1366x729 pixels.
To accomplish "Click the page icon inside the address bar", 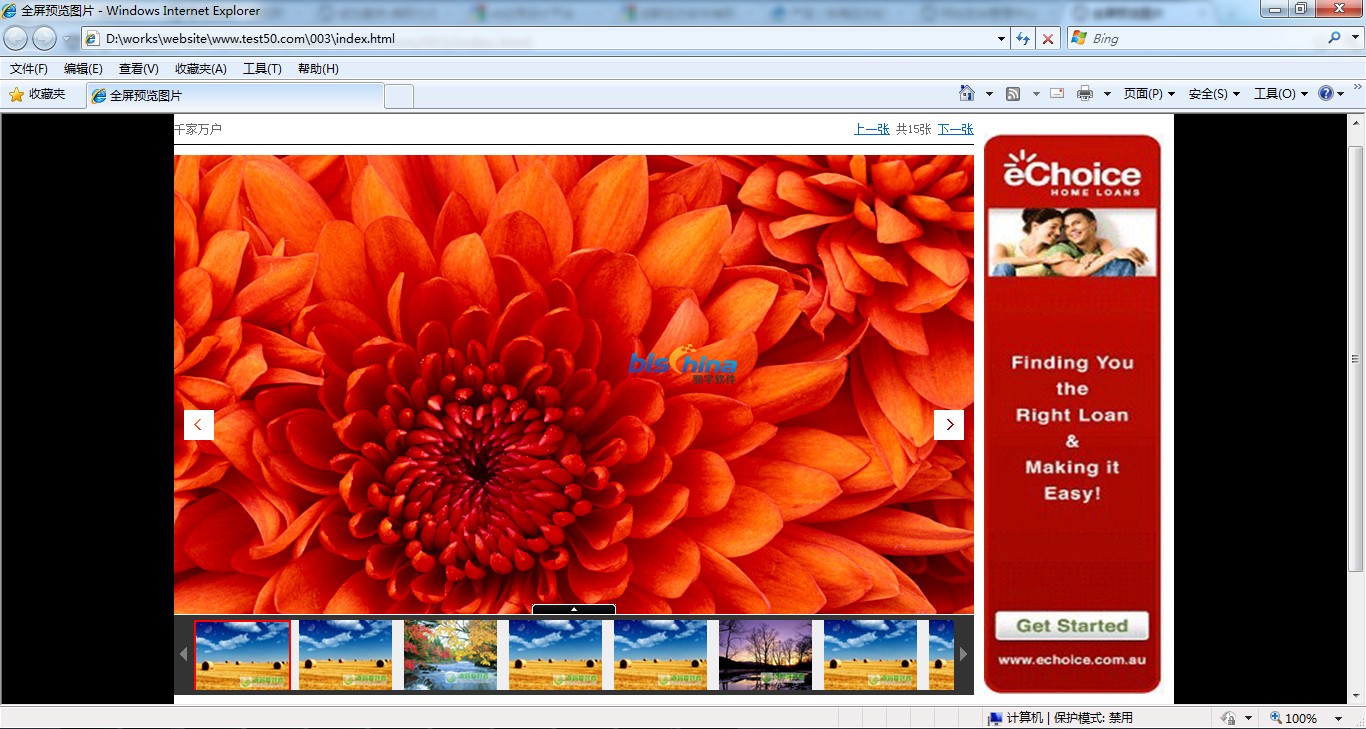I will (92, 39).
